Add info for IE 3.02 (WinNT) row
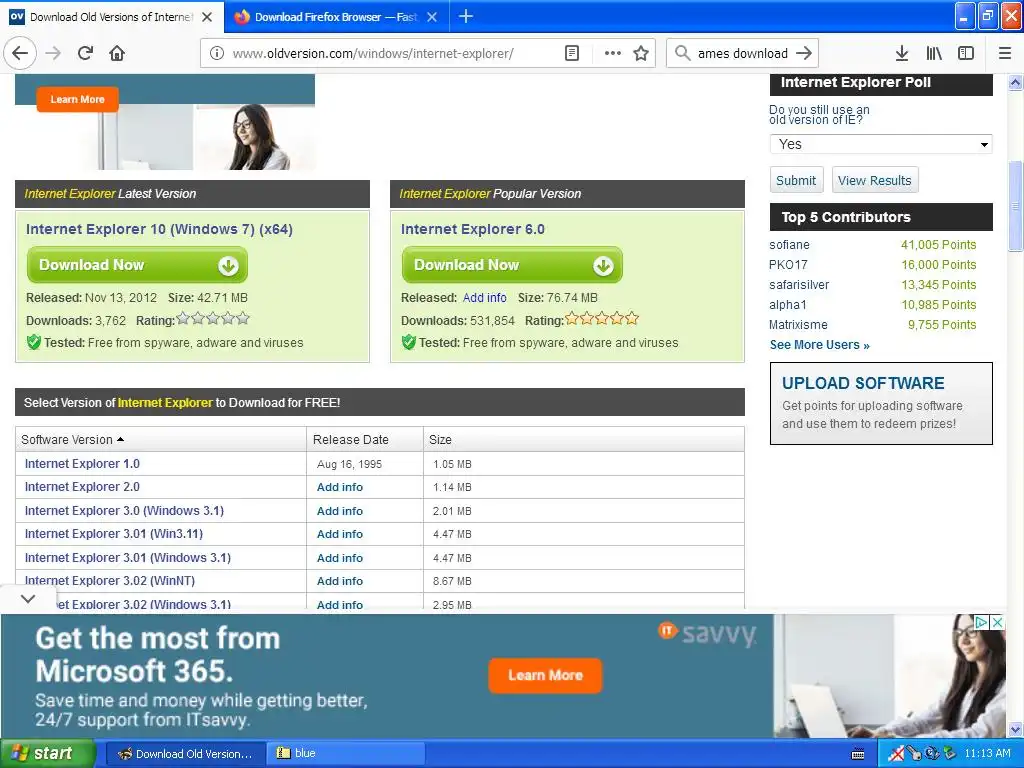1024x768 pixels. [340, 581]
